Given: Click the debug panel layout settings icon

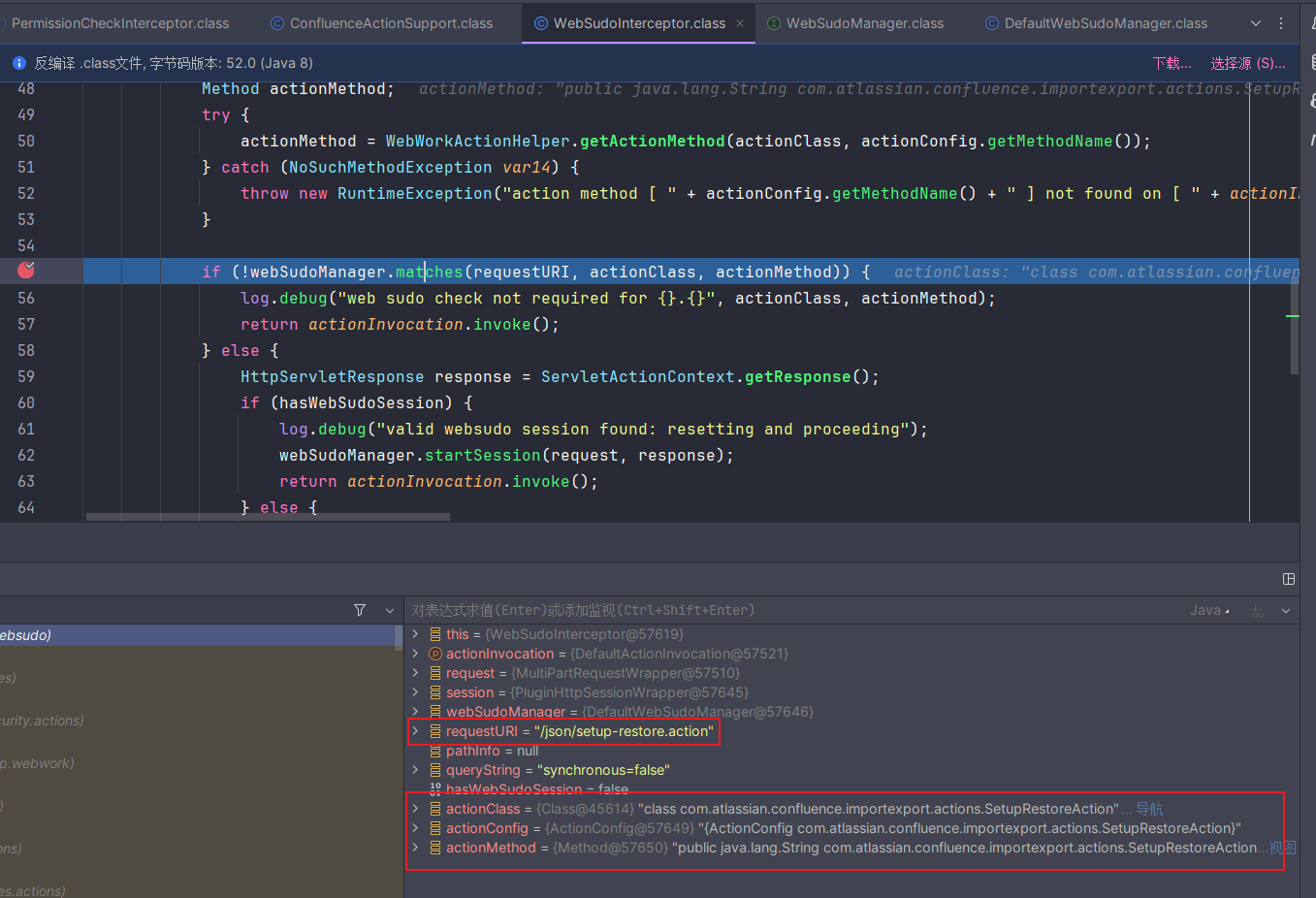Looking at the screenshot, I should (1289, 579).
